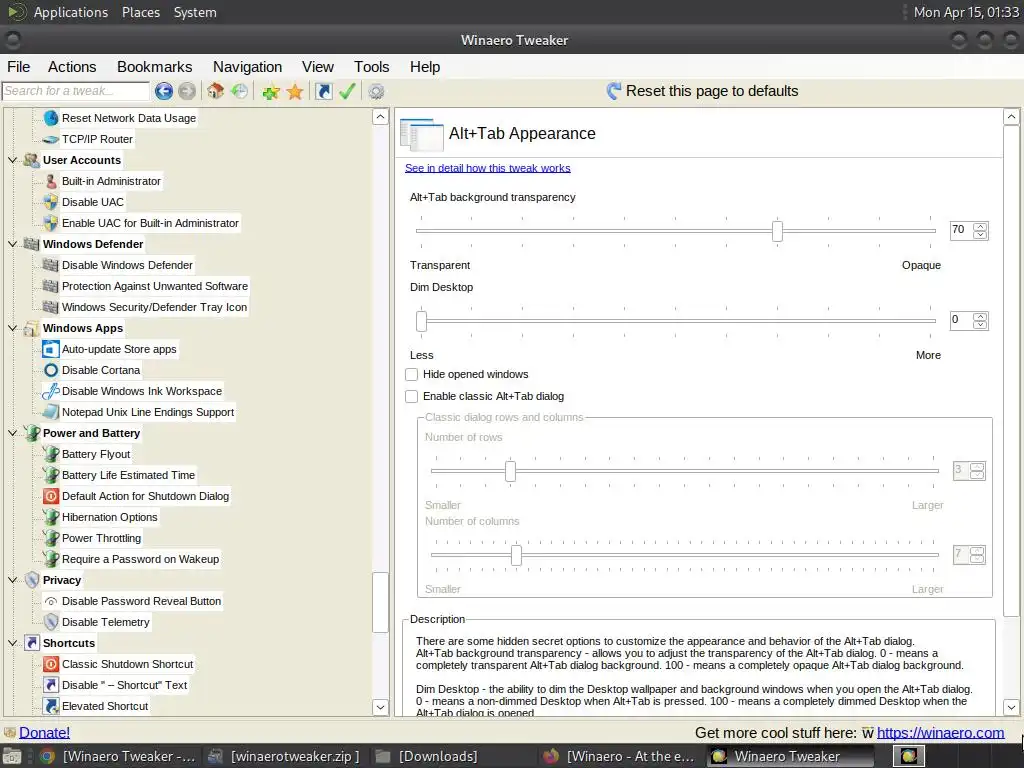Click the Auto-update Store apps icon
The image size is (1024, 768).
point(51,349)
